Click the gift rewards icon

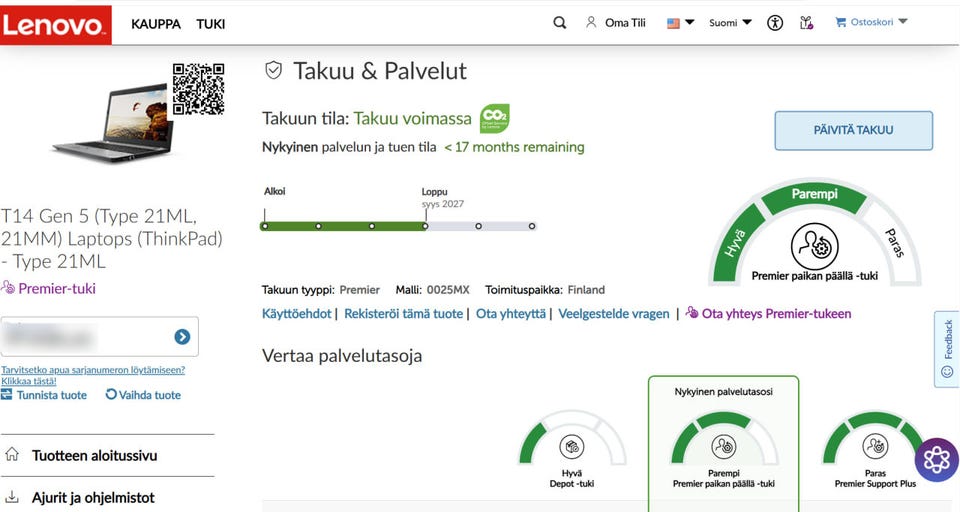807,23
